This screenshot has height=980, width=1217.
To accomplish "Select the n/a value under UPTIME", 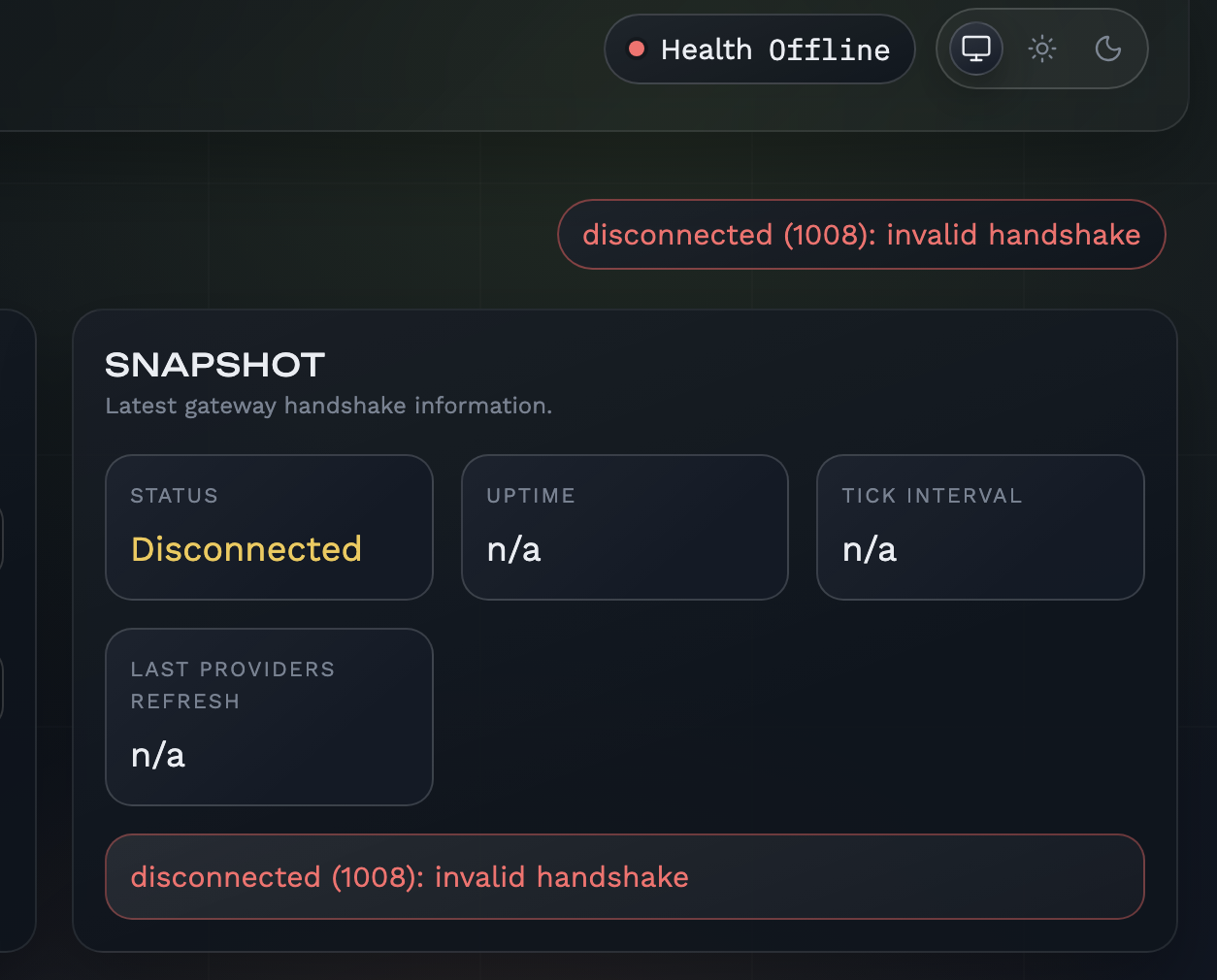I will (513, 550).
